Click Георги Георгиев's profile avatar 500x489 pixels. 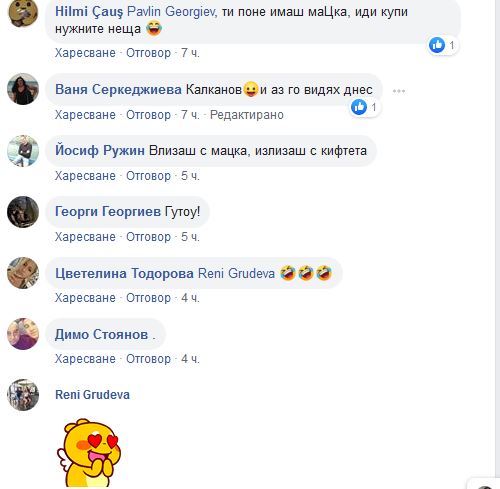[23, 212]
